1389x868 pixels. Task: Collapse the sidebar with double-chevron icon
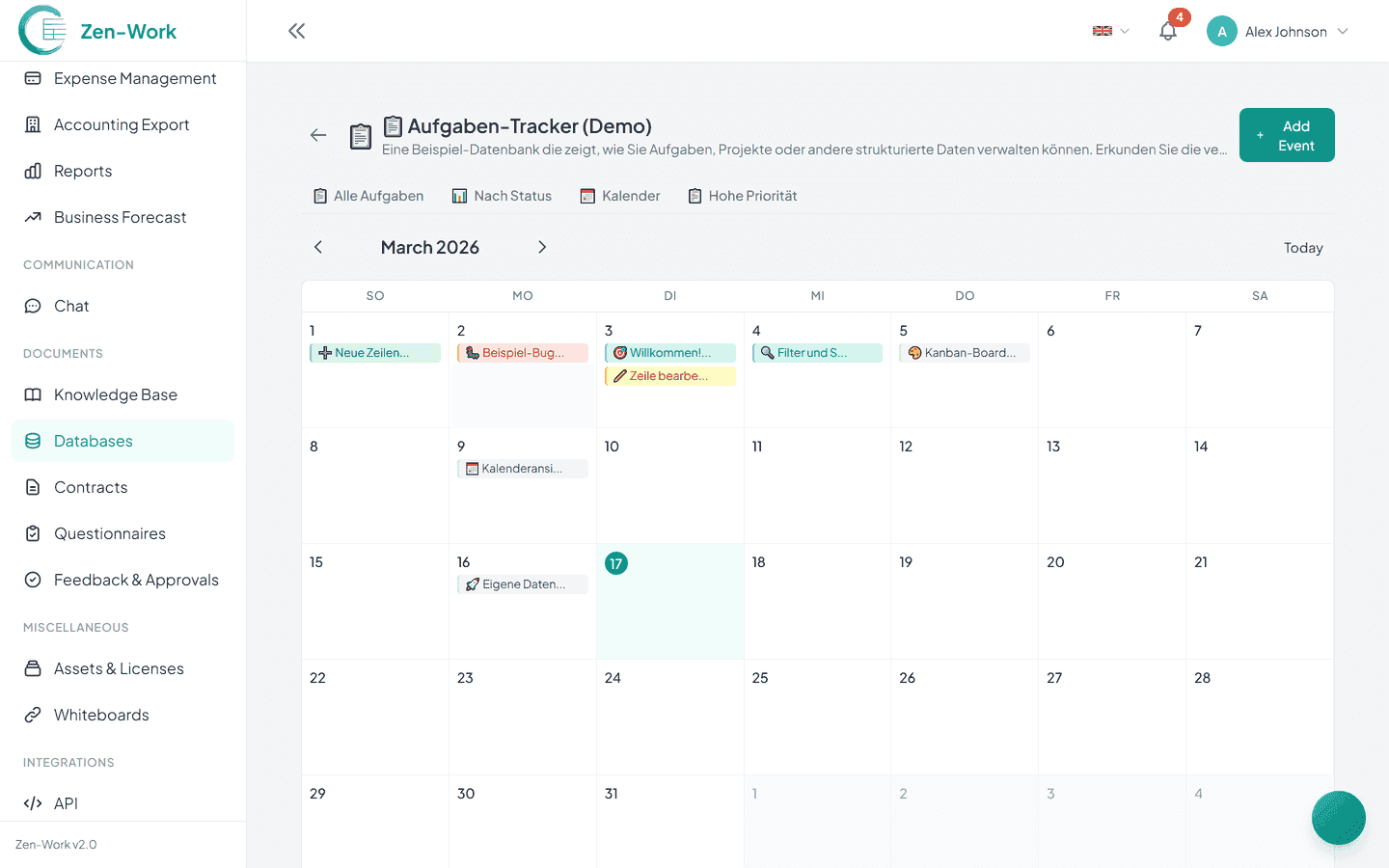coord(296,31)
